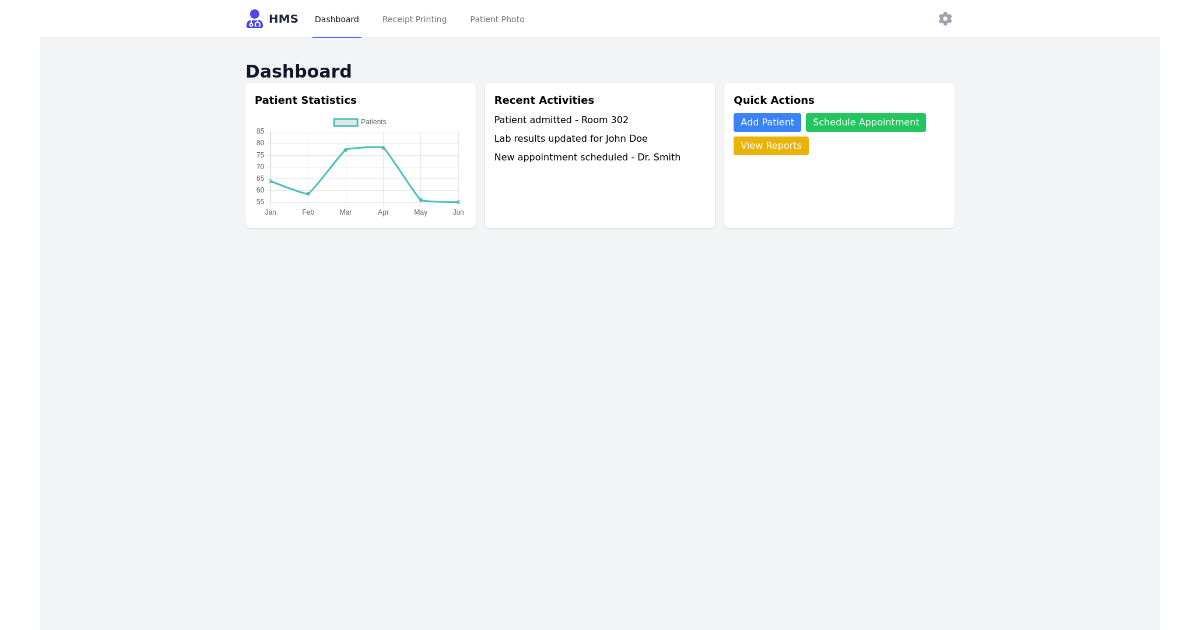
Task: Switch to the Receipt Printing tab
Action: coord(414,18)
